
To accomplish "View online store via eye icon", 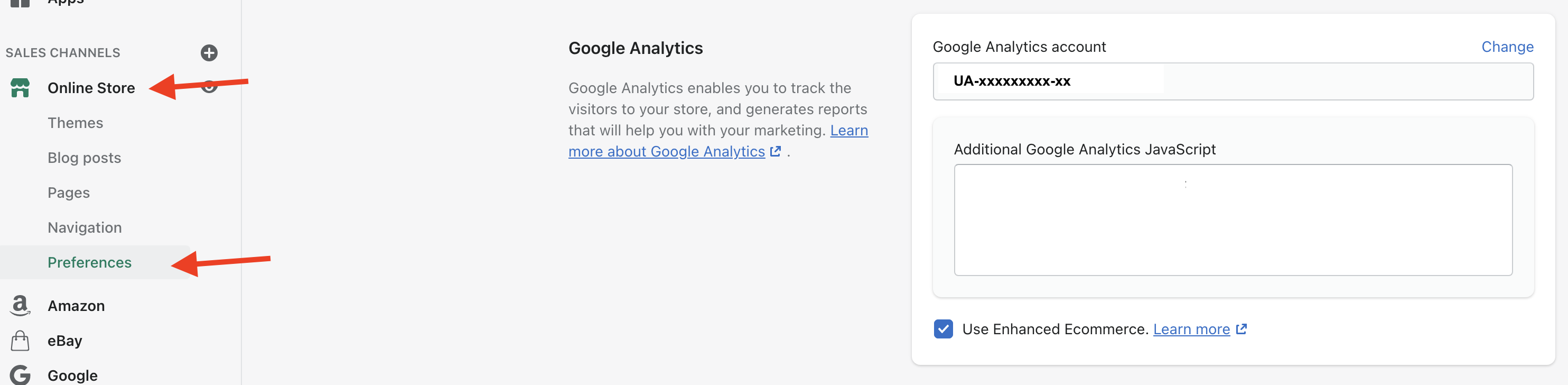I will click(x=209, y=87).
